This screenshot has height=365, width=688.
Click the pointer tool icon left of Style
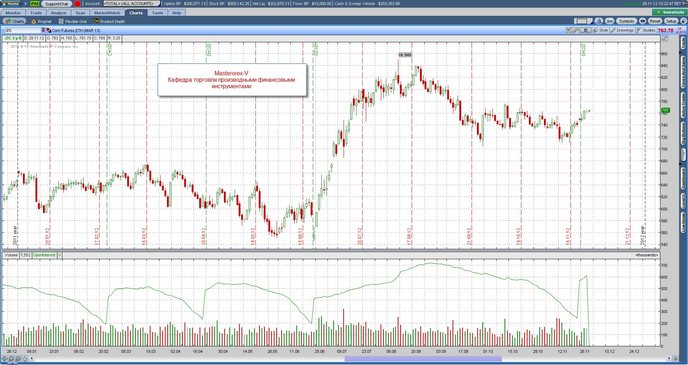pyautogui.click(x=570, y=30)
